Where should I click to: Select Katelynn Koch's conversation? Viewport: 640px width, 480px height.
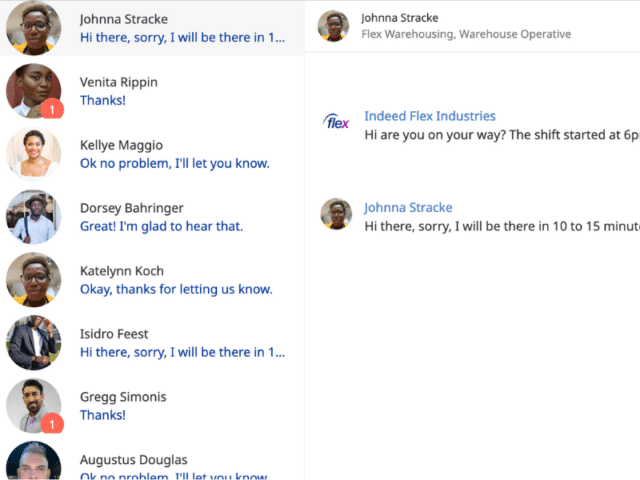point(180,280)
